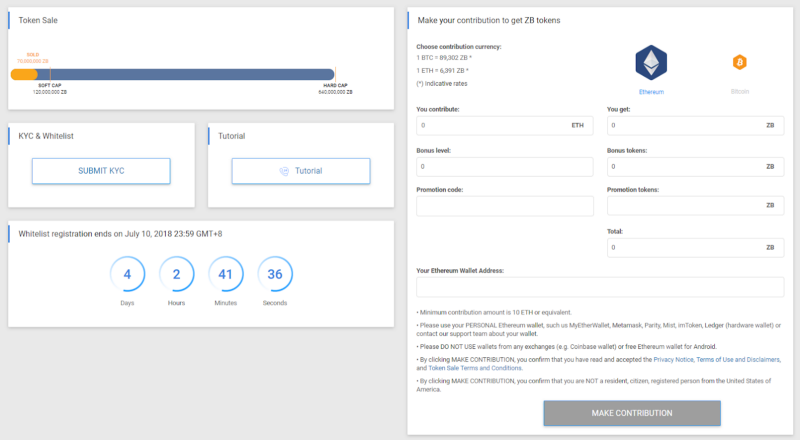Click the 'Choose contribution currency:' label
The image size is (800, 440).
[x=459, y=46]
